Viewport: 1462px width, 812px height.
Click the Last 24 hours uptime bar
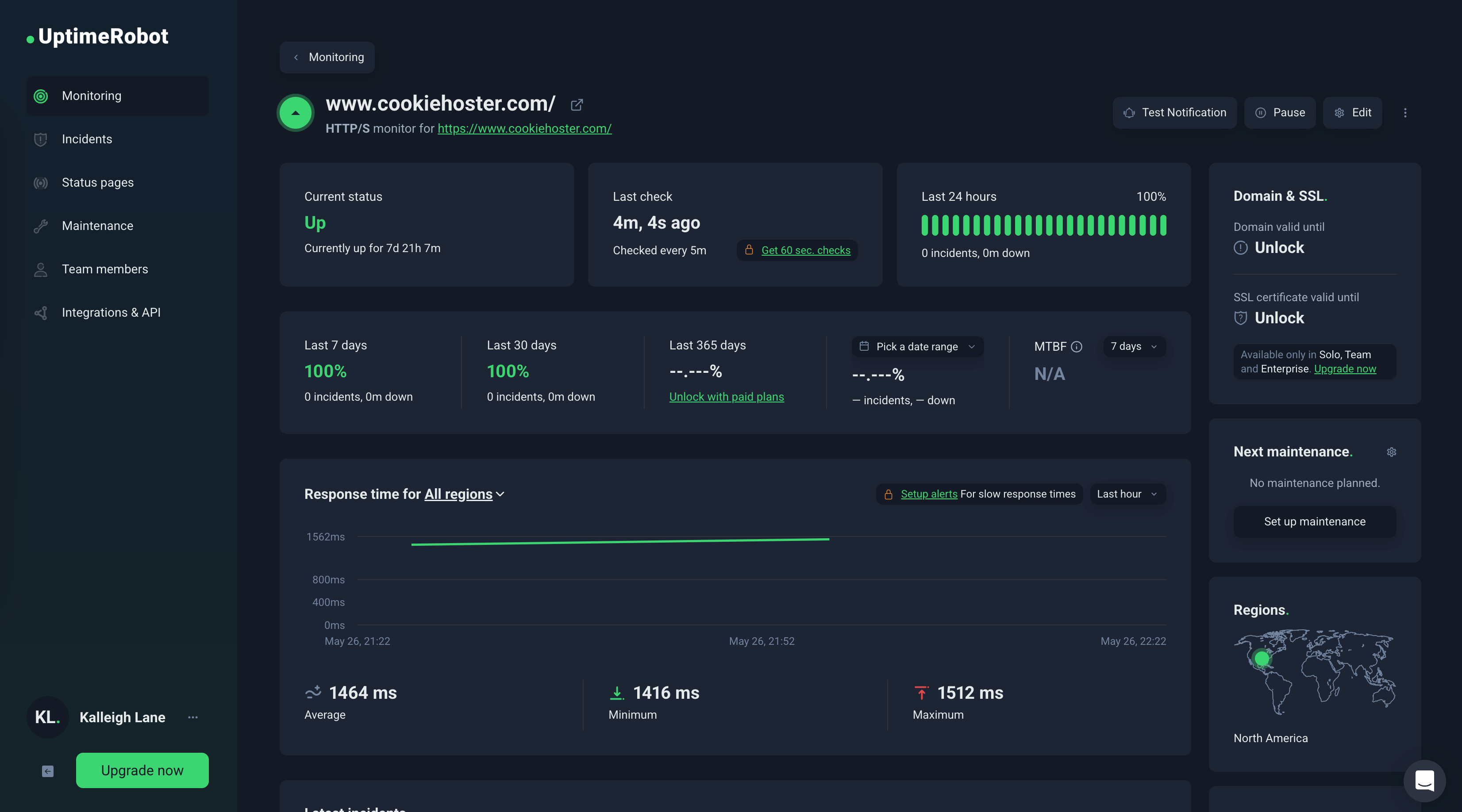(1044, 225)
